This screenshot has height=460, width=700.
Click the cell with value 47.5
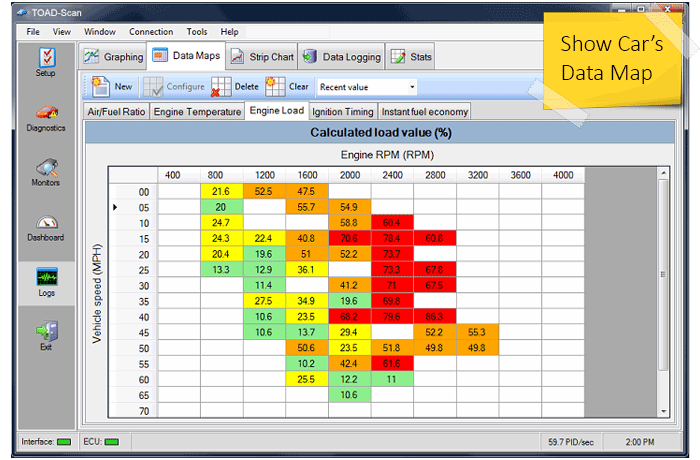(x=307, y=191)
